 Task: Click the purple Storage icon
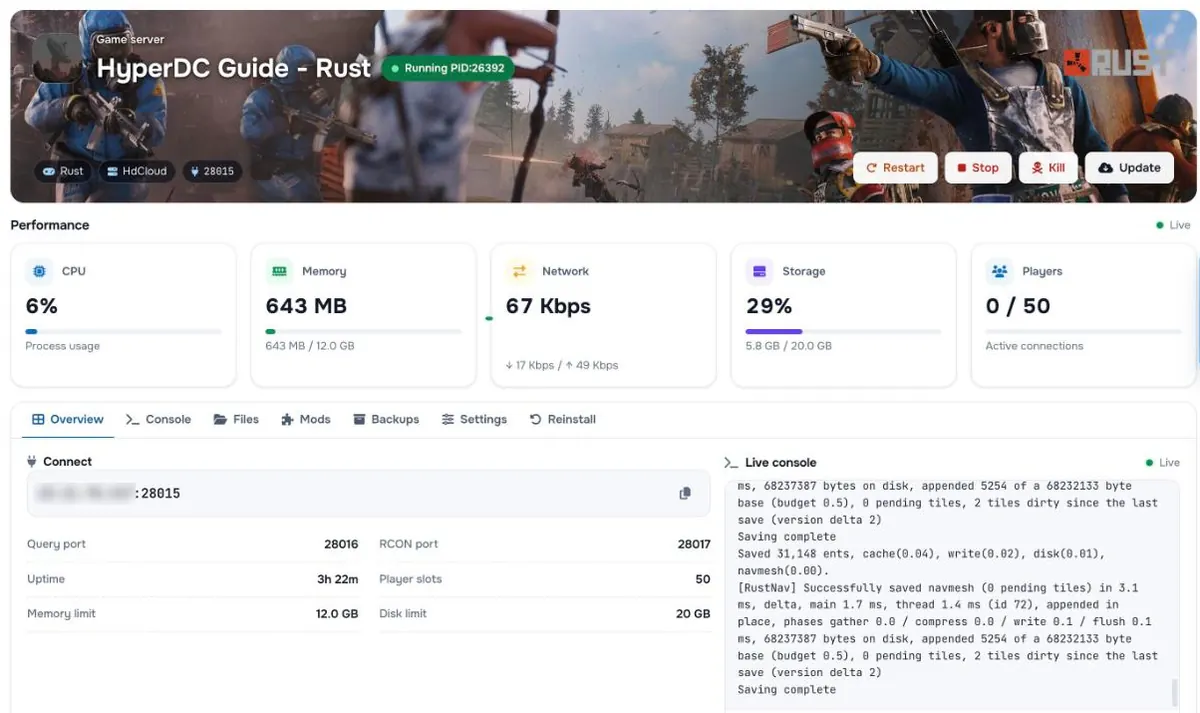click(x=760, y=271)
